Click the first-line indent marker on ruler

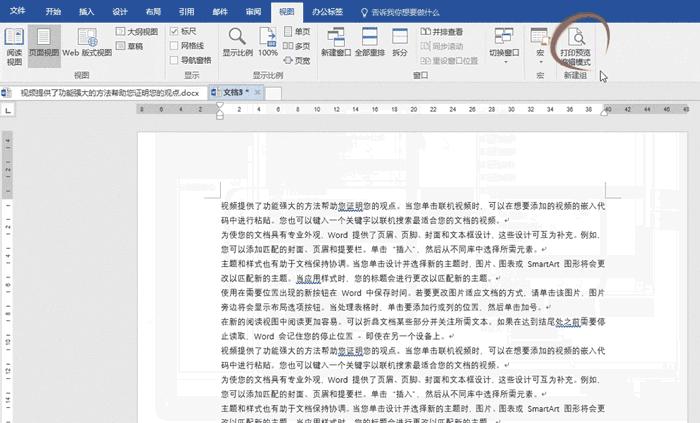click(x=220, y=106)
